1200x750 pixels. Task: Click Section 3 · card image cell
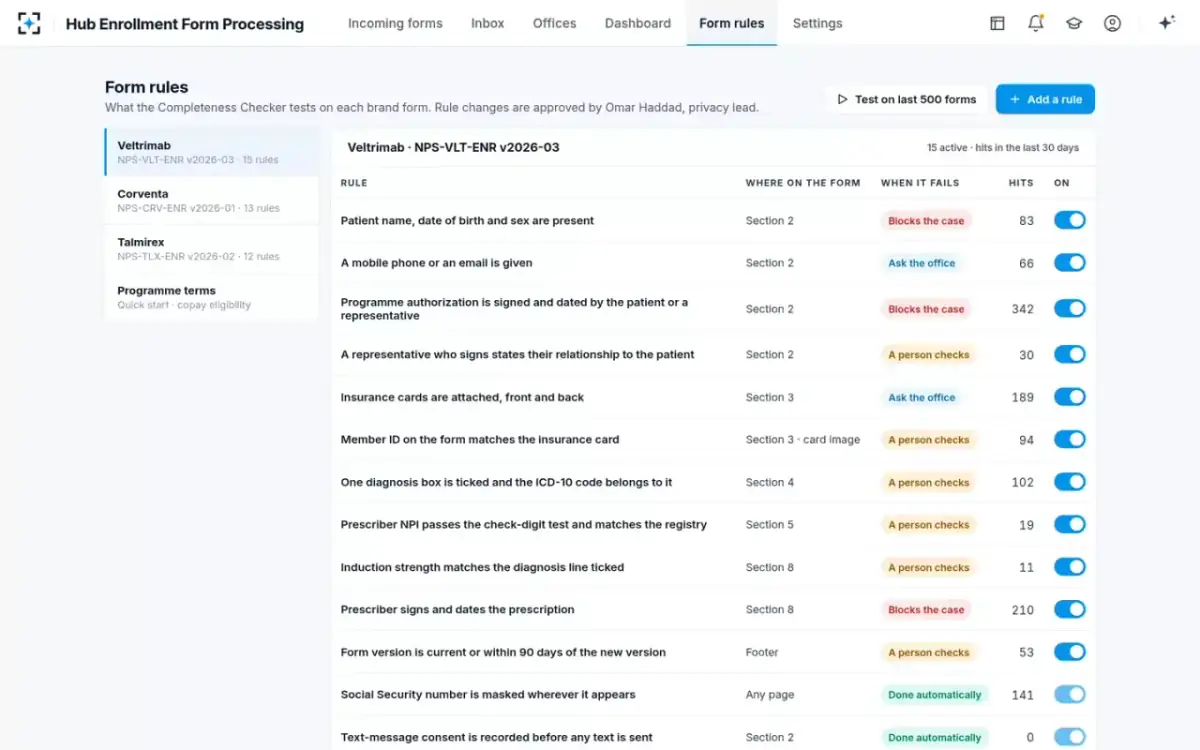[803, 439]
